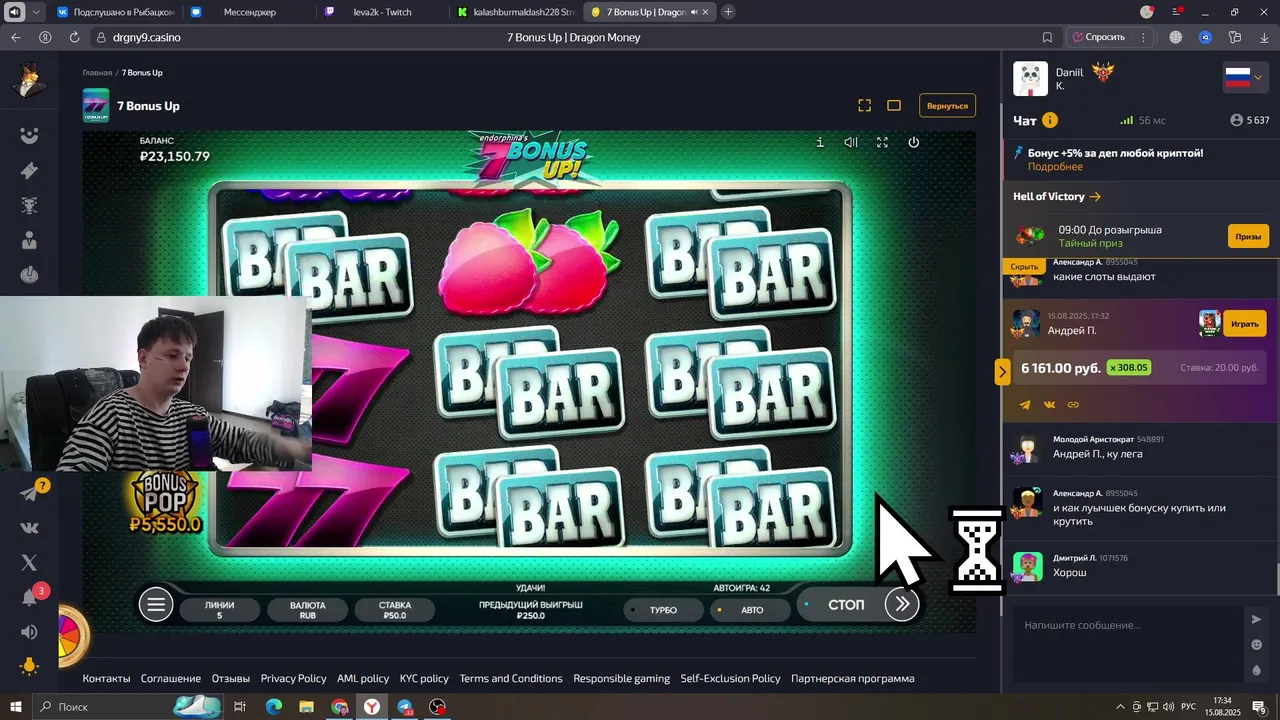The height and width of the screenshot is (720, 1280).
Task: Enter slot fullscreen via expand icon
Action: pyautogui.click(x=882, y=142)
